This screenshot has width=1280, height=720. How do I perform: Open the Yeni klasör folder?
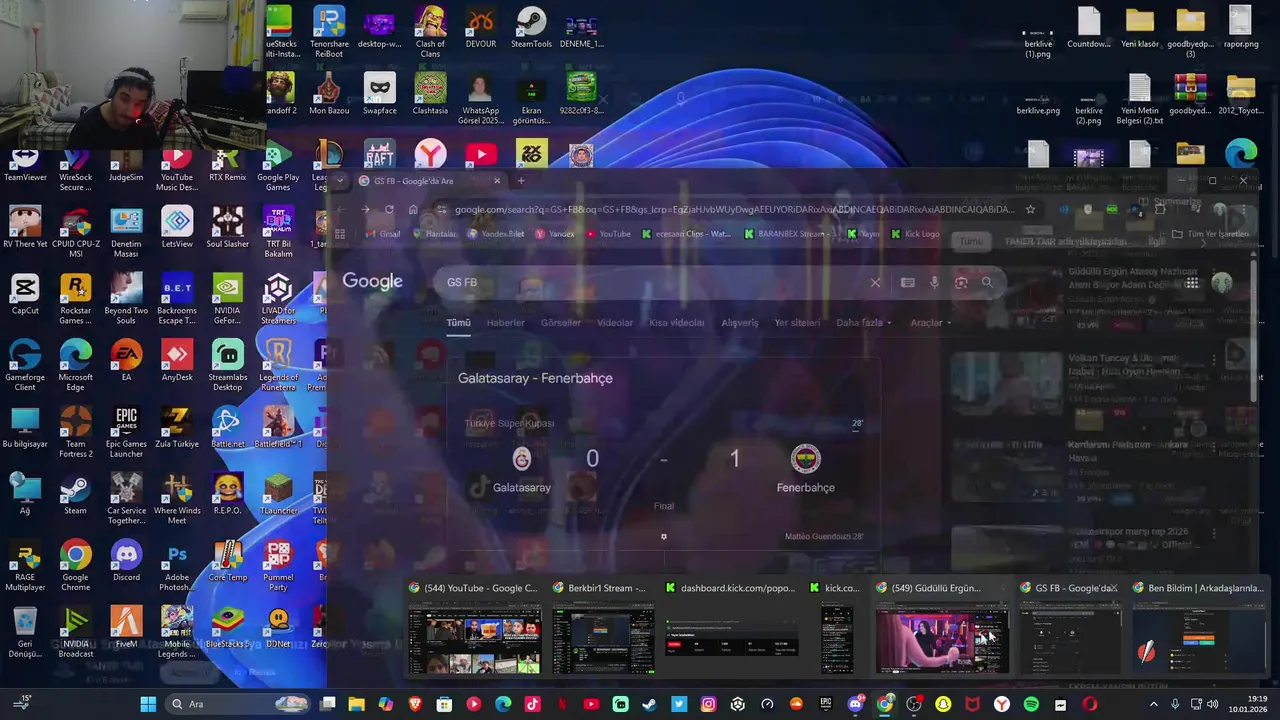[x=1139, y=28]
